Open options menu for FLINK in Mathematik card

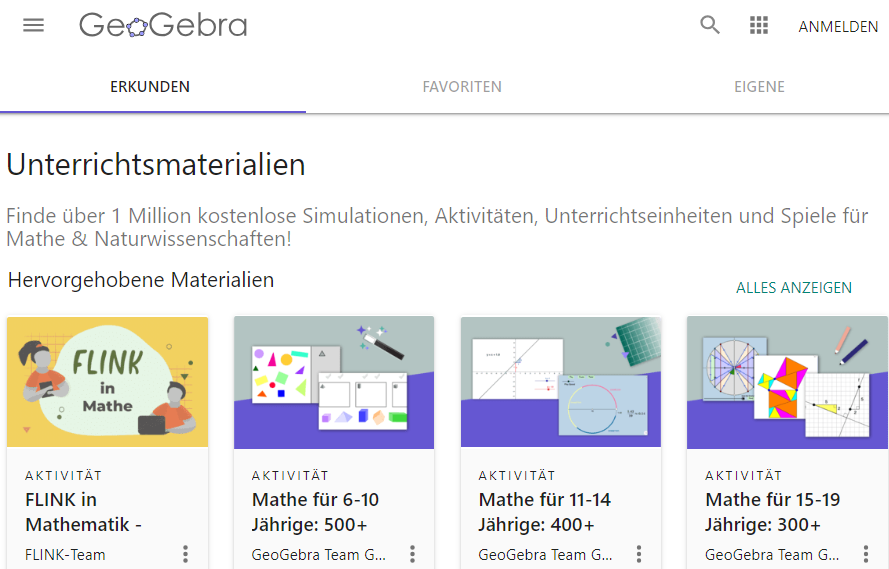[185, 554]
